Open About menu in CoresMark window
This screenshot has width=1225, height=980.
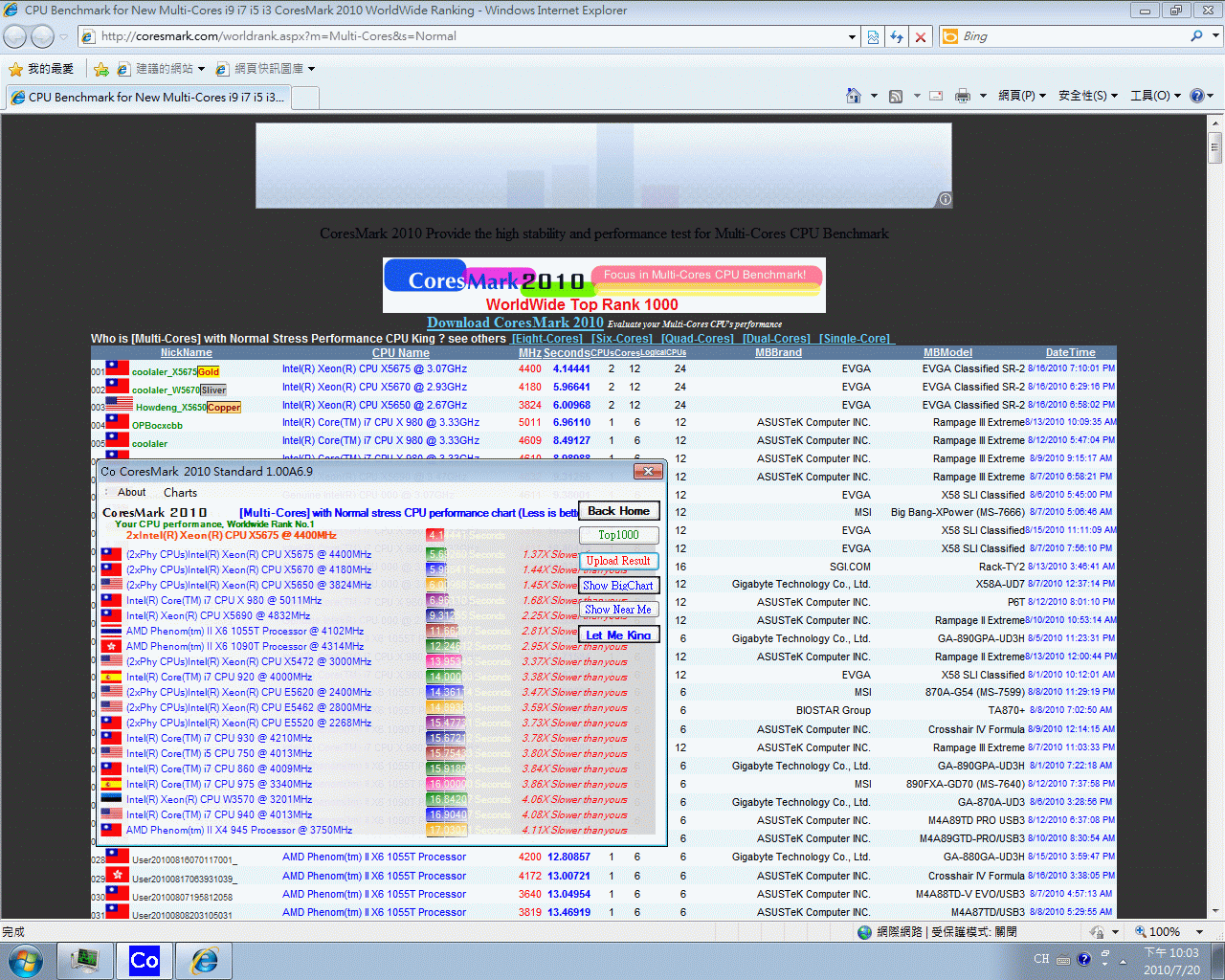click(132, 492)
